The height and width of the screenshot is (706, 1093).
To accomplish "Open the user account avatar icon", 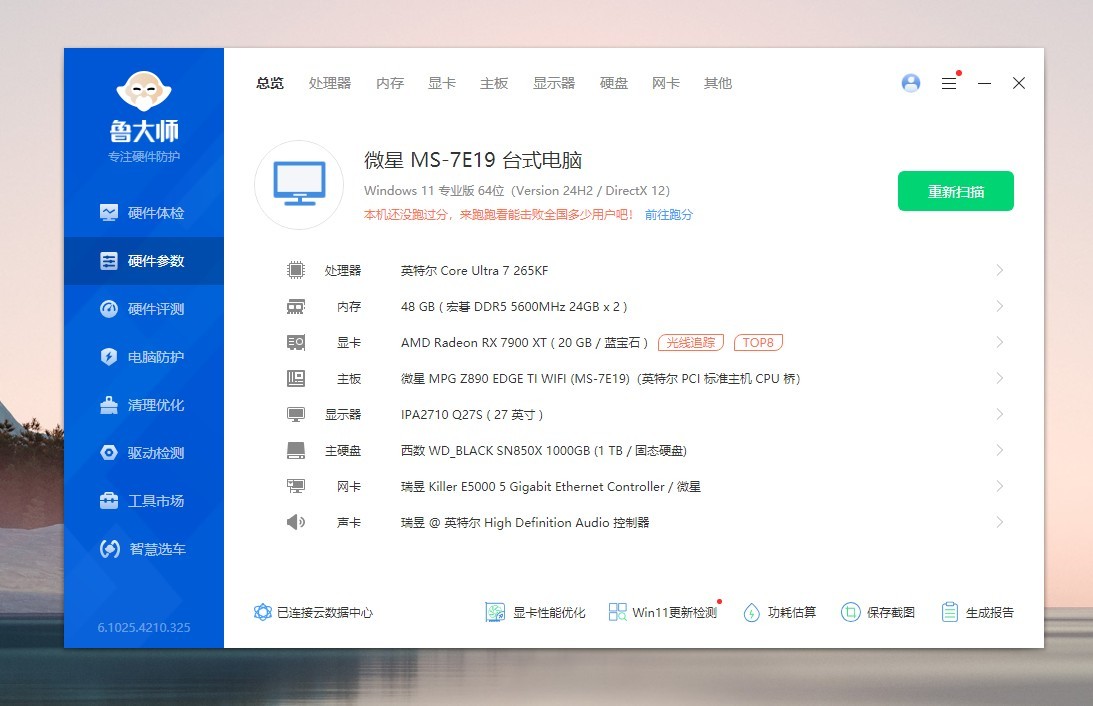I will [x=911, y=83].
